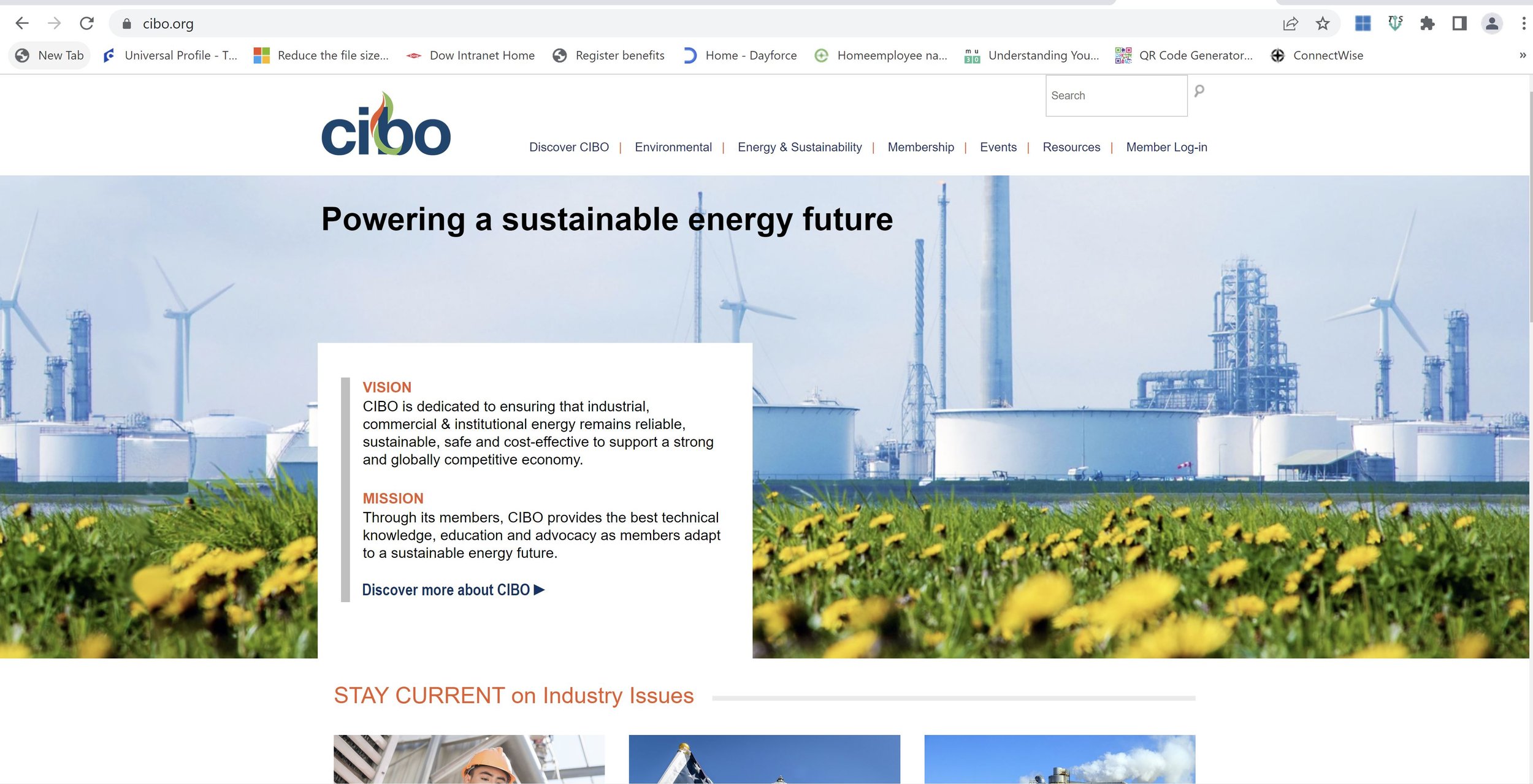
Task: Click the search magnifier icon beside Search
Action: click(1199, 91)
